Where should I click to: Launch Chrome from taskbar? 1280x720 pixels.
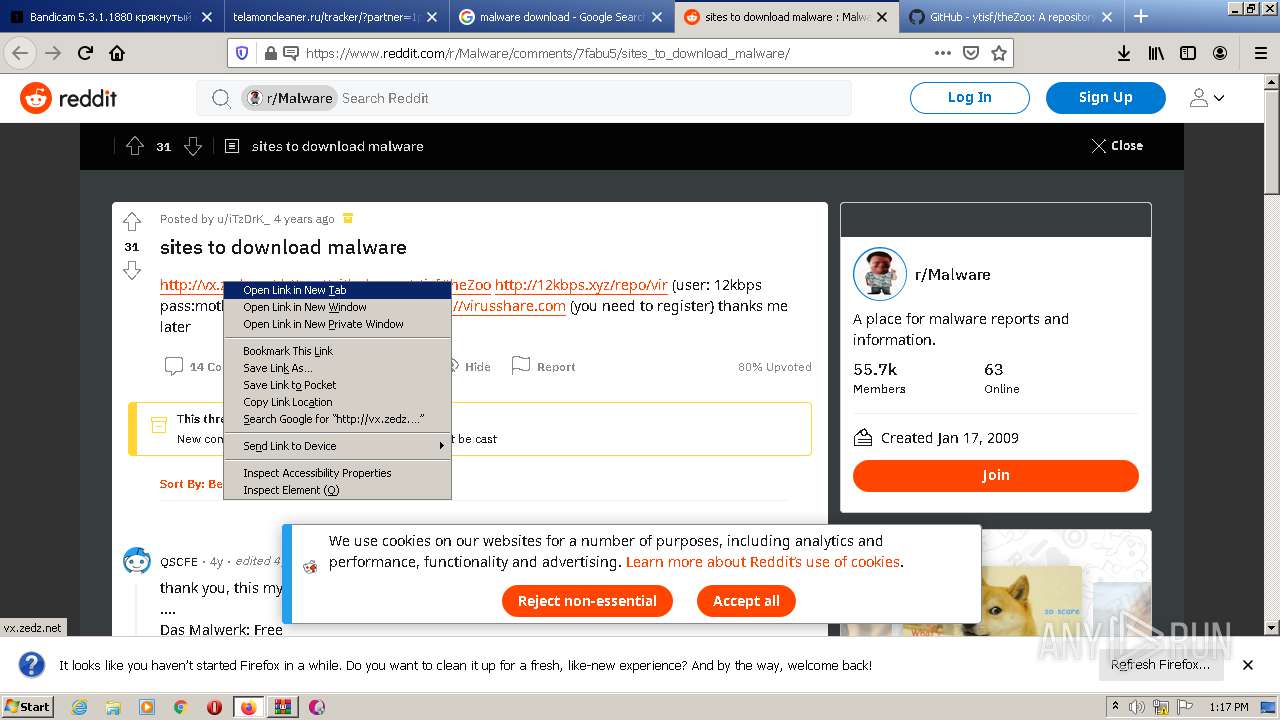click(180, 707)
